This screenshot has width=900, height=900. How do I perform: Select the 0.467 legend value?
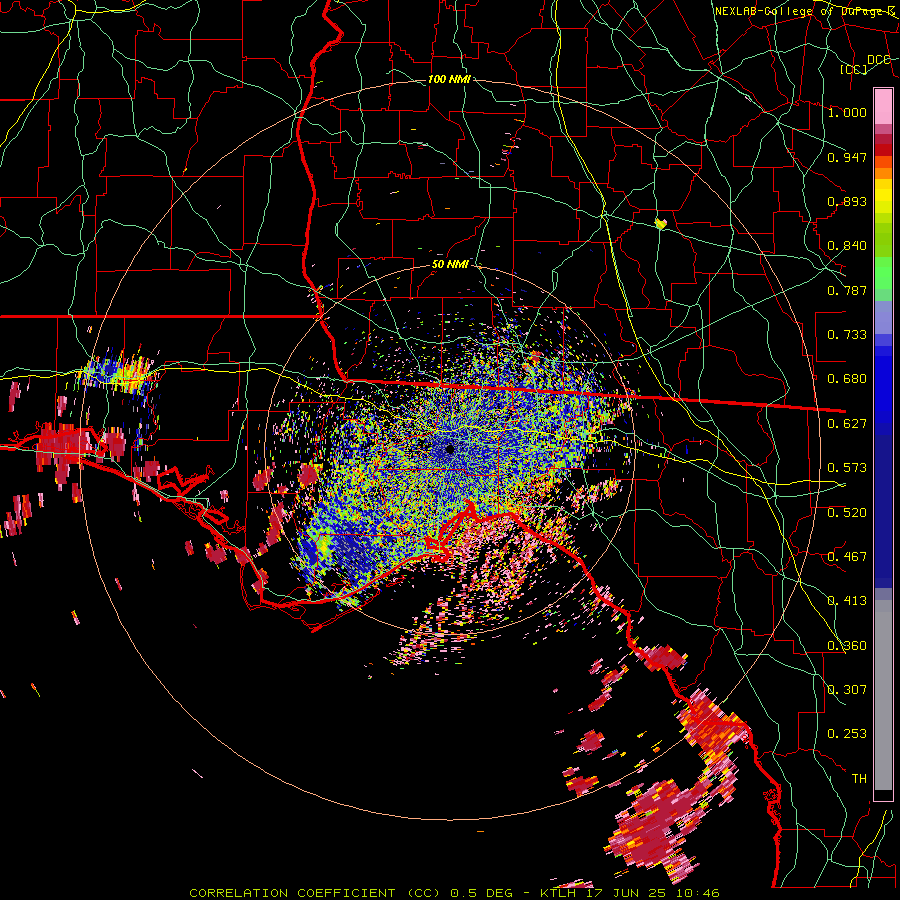[847, 557]
